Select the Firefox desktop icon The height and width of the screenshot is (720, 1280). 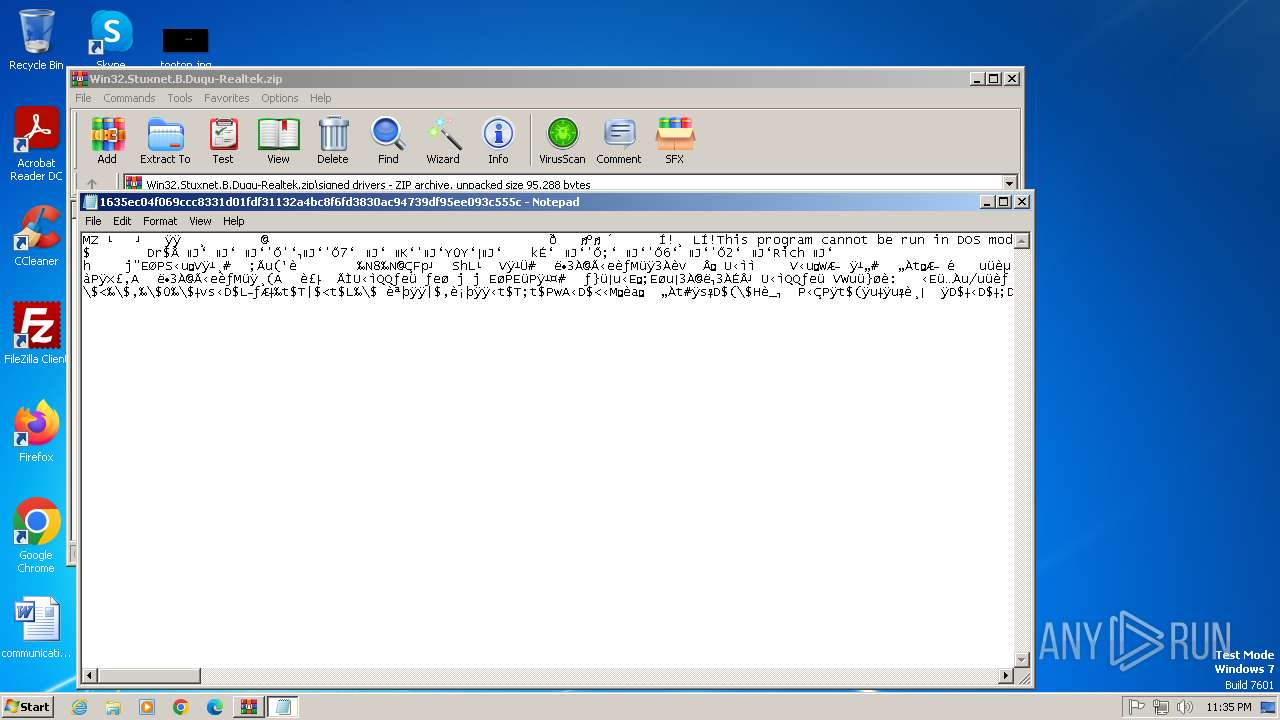coord(36,432)
